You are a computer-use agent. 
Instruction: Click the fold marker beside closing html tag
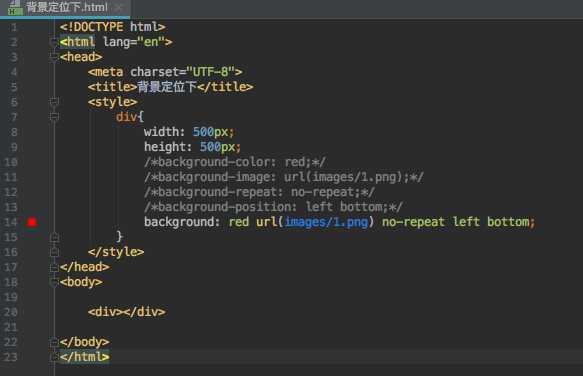[x=54, y=357]
